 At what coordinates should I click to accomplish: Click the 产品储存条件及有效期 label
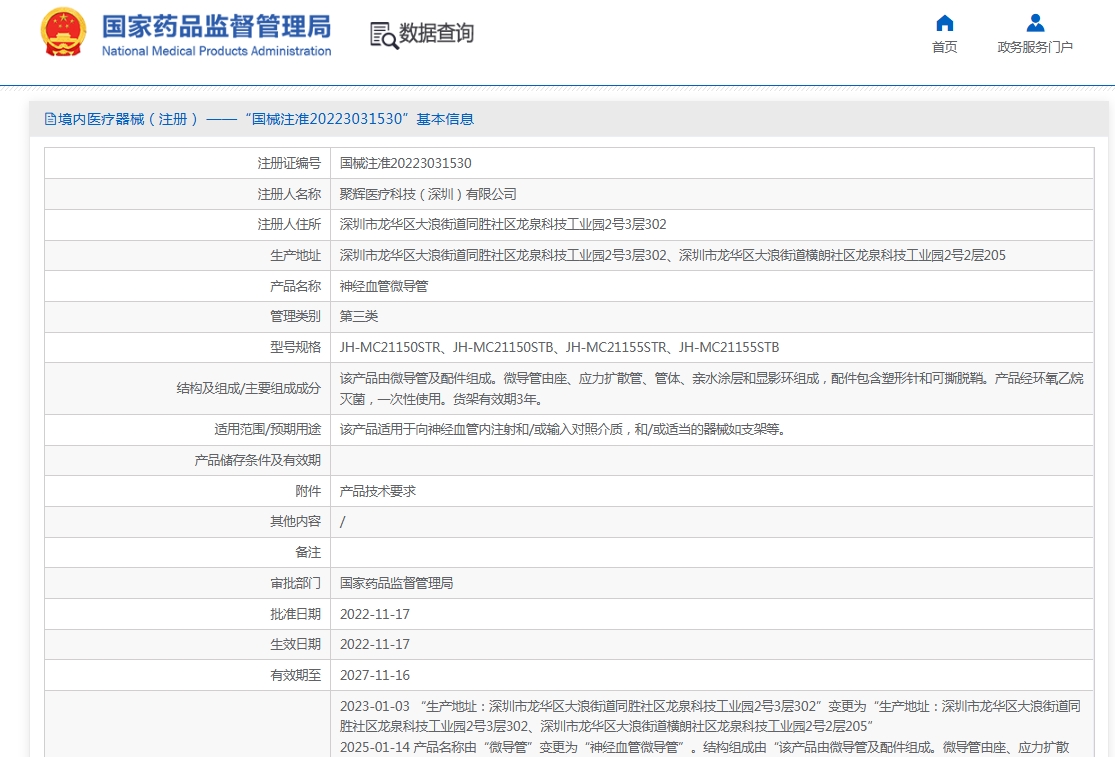[258, 461]
